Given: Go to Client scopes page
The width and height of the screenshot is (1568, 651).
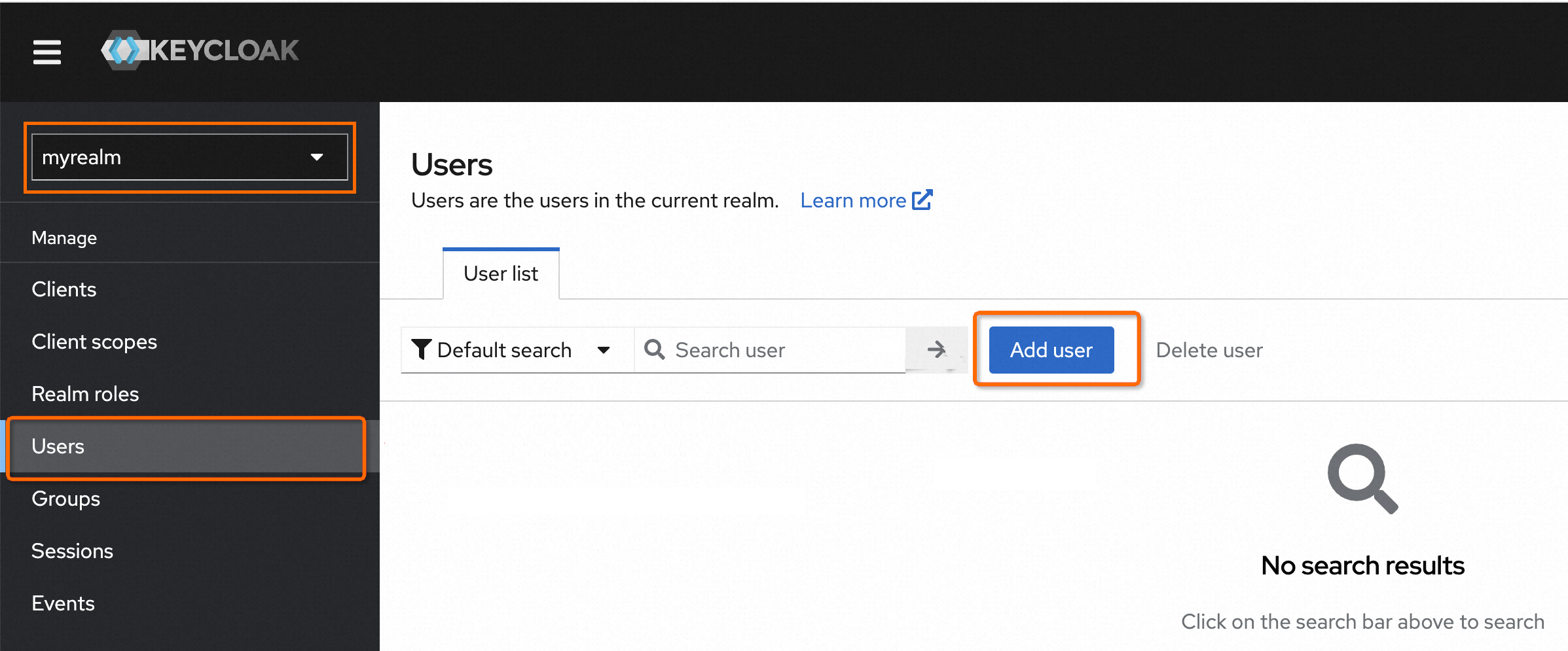Looking at the screenshot, I should coord(94,342).
